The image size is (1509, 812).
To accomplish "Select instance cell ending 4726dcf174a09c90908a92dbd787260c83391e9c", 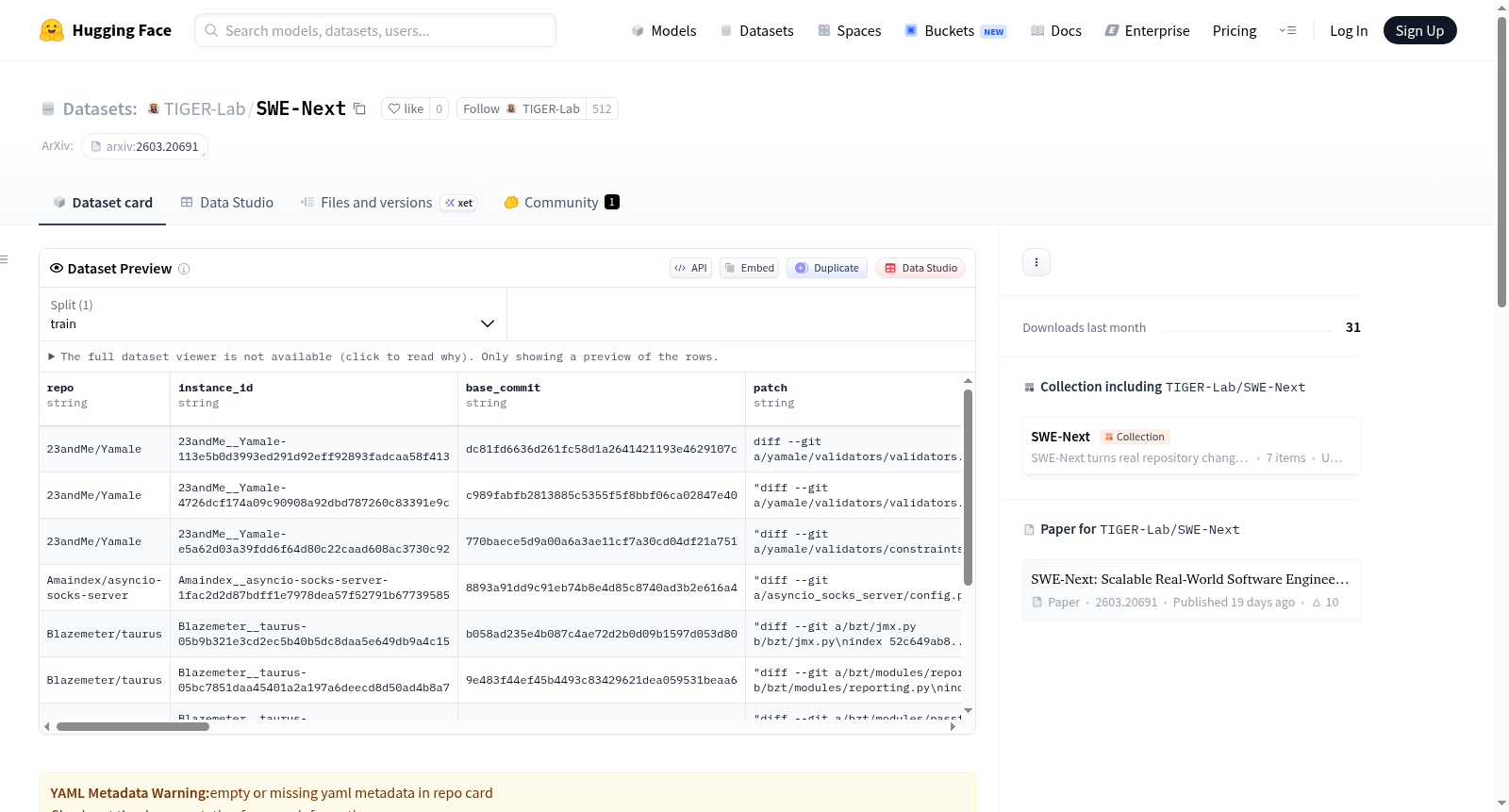I will 314,495.
